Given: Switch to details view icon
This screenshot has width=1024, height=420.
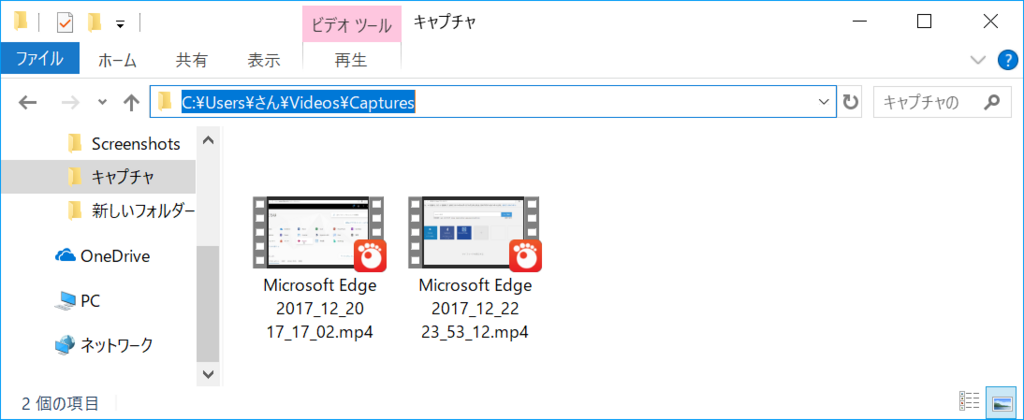Looking at the screenshot, I should (969, 400).
